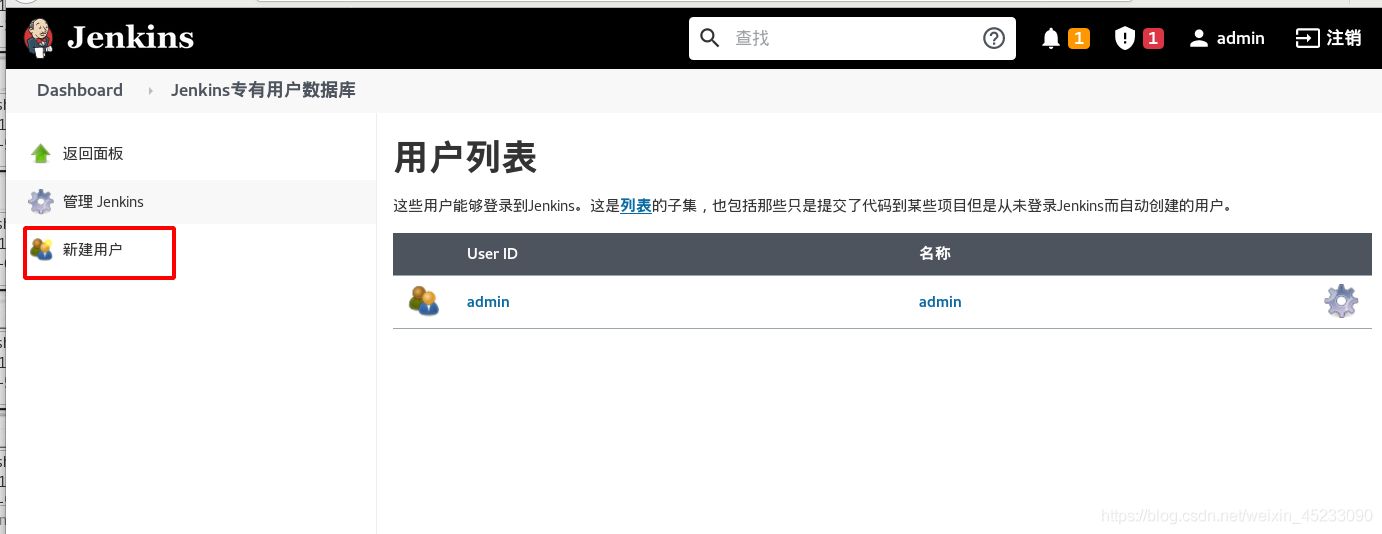
Task: Click the red security warning count badge
Action: click(x=1153, y=38)
